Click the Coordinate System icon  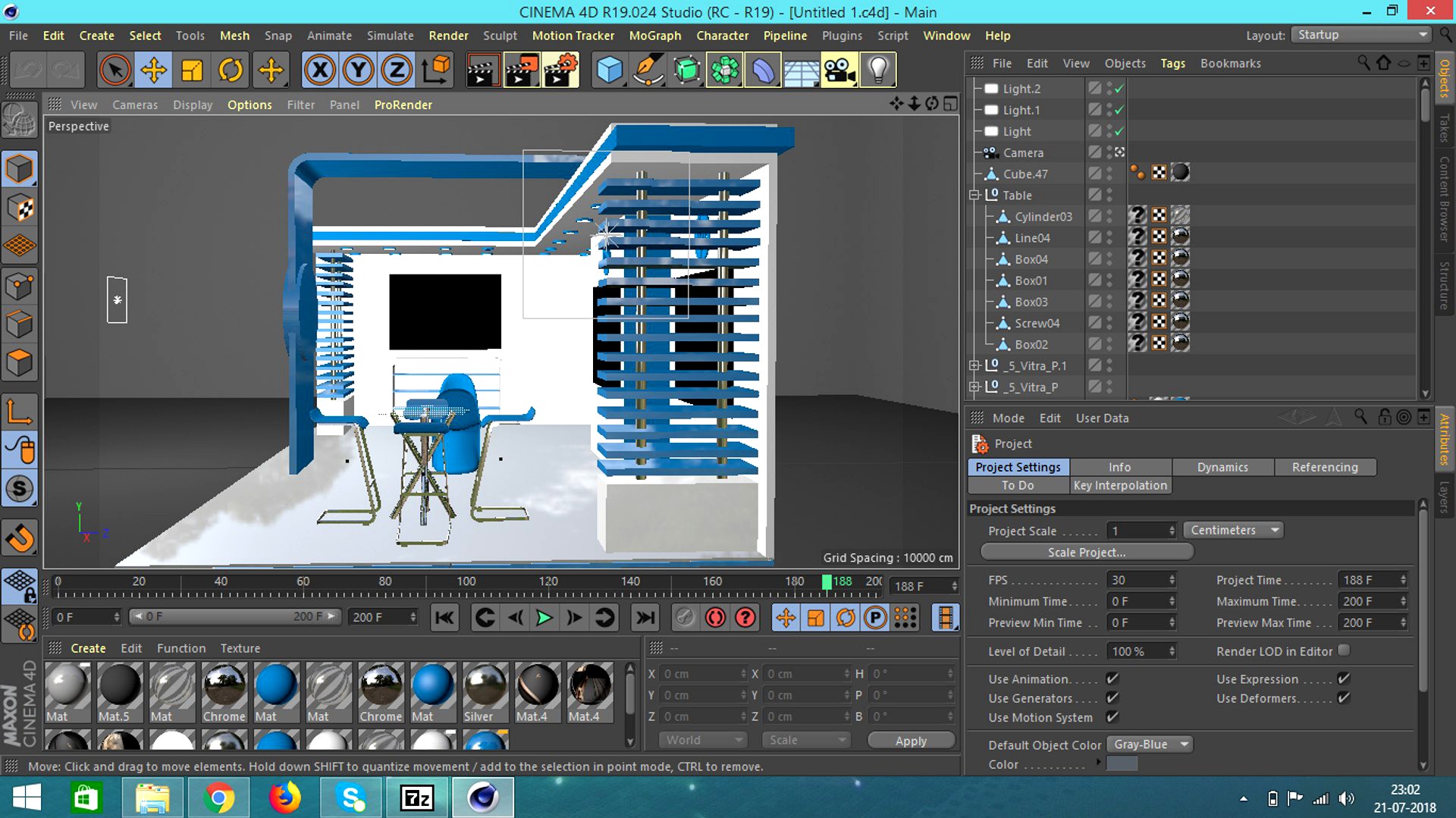436,70
